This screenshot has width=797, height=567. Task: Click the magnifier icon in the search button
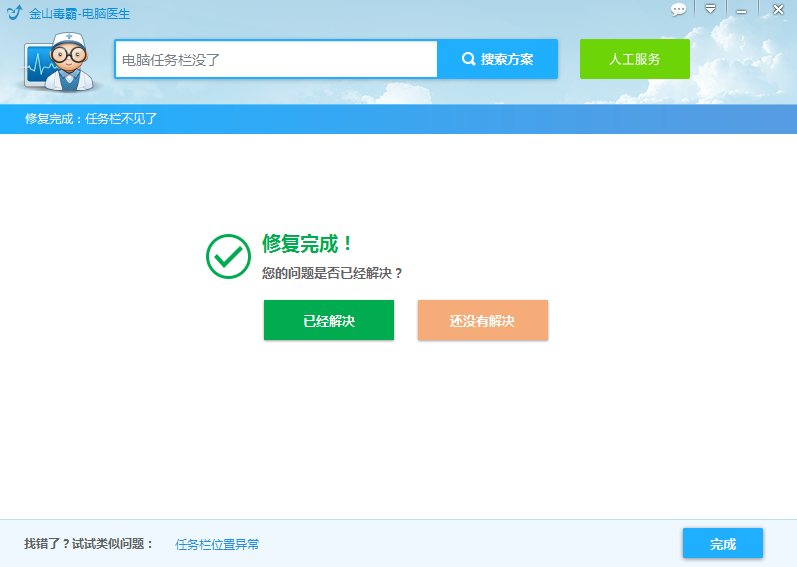click(x=468, y=60)
